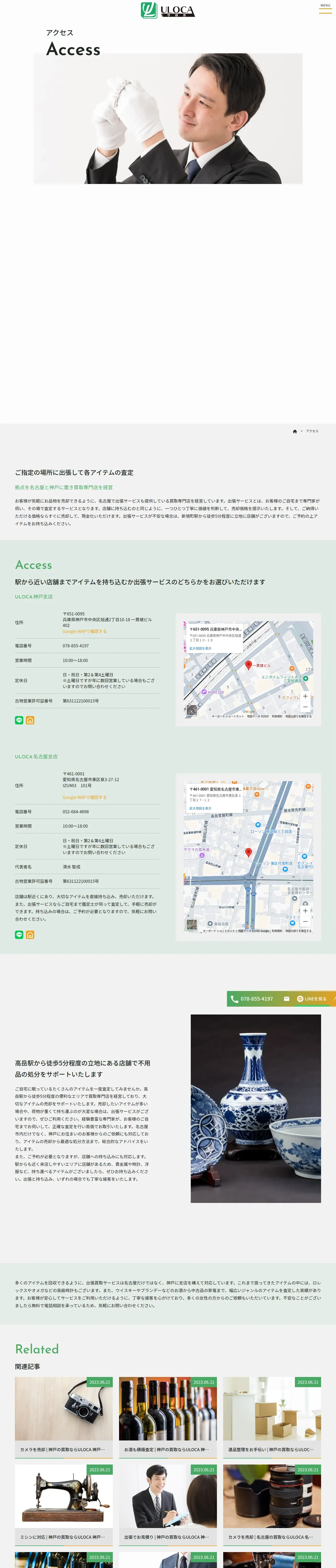Image resolution: width=336 pixels, height=1568 pixels.
Task: Click the home icon in the breadcrumb
Action: pos(295,431)
